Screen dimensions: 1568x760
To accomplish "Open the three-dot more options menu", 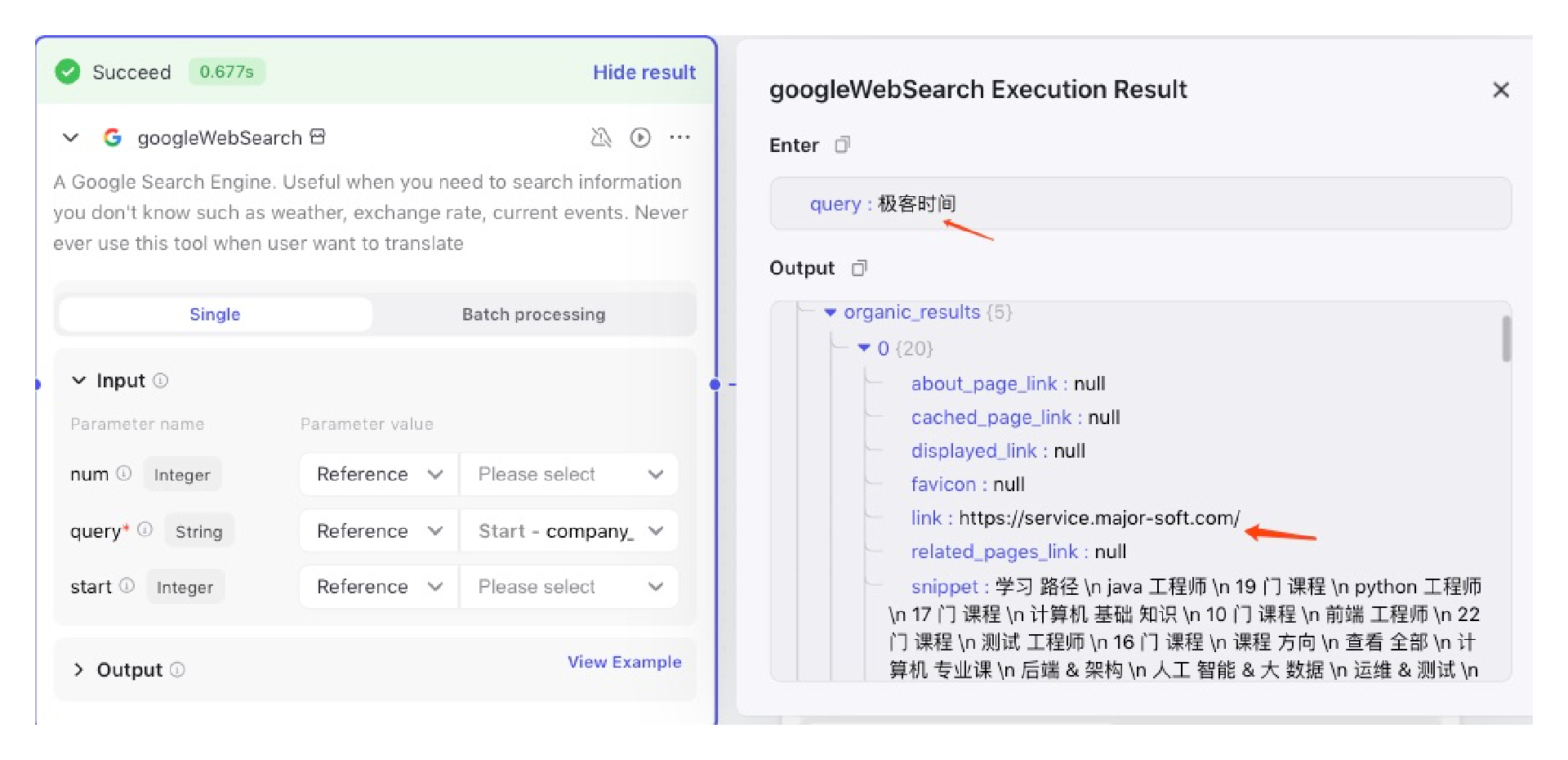I will pyautogui.click(x=679, y=137).
